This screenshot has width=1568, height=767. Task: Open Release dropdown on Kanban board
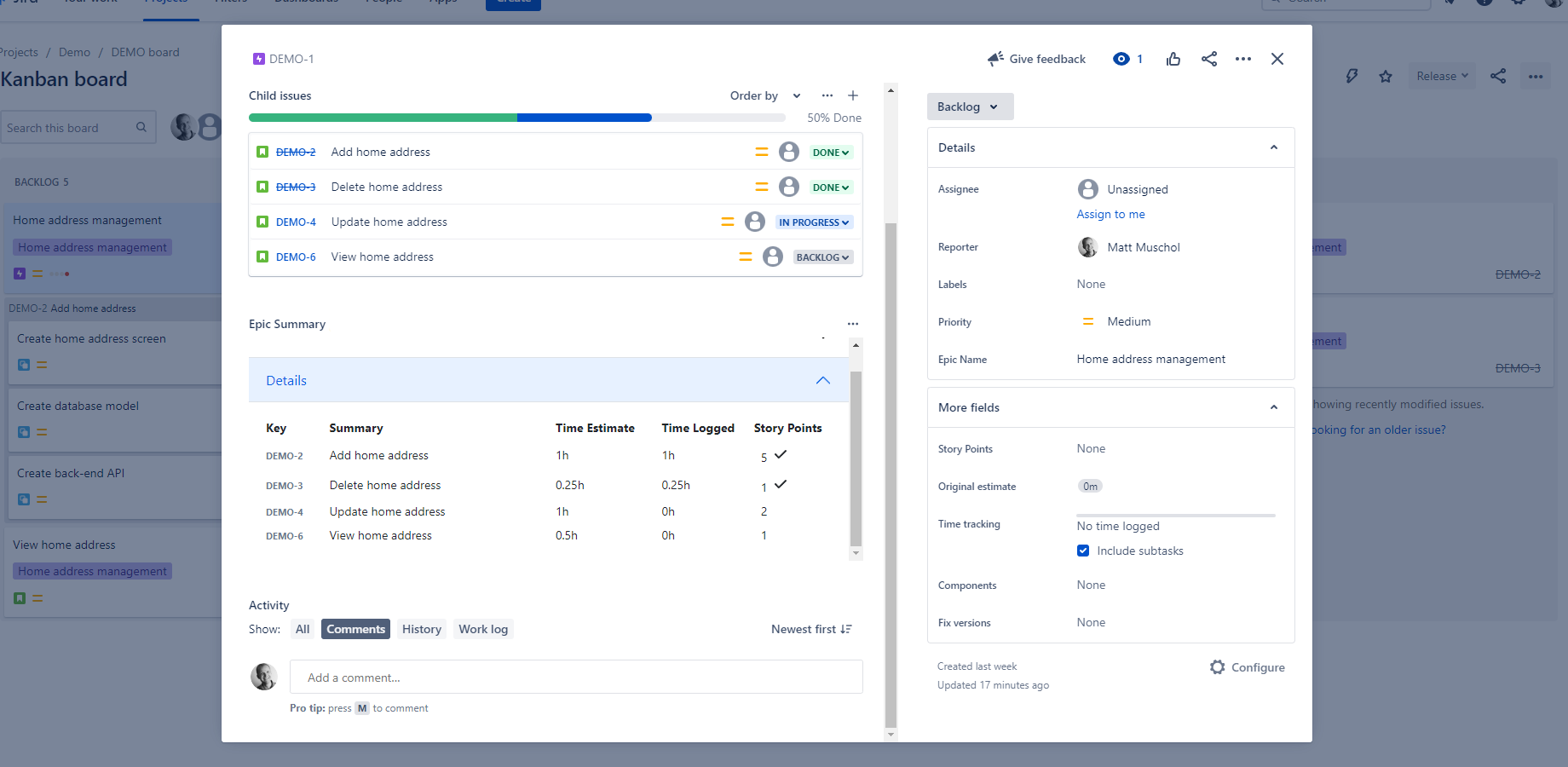tap(1442, 76)
